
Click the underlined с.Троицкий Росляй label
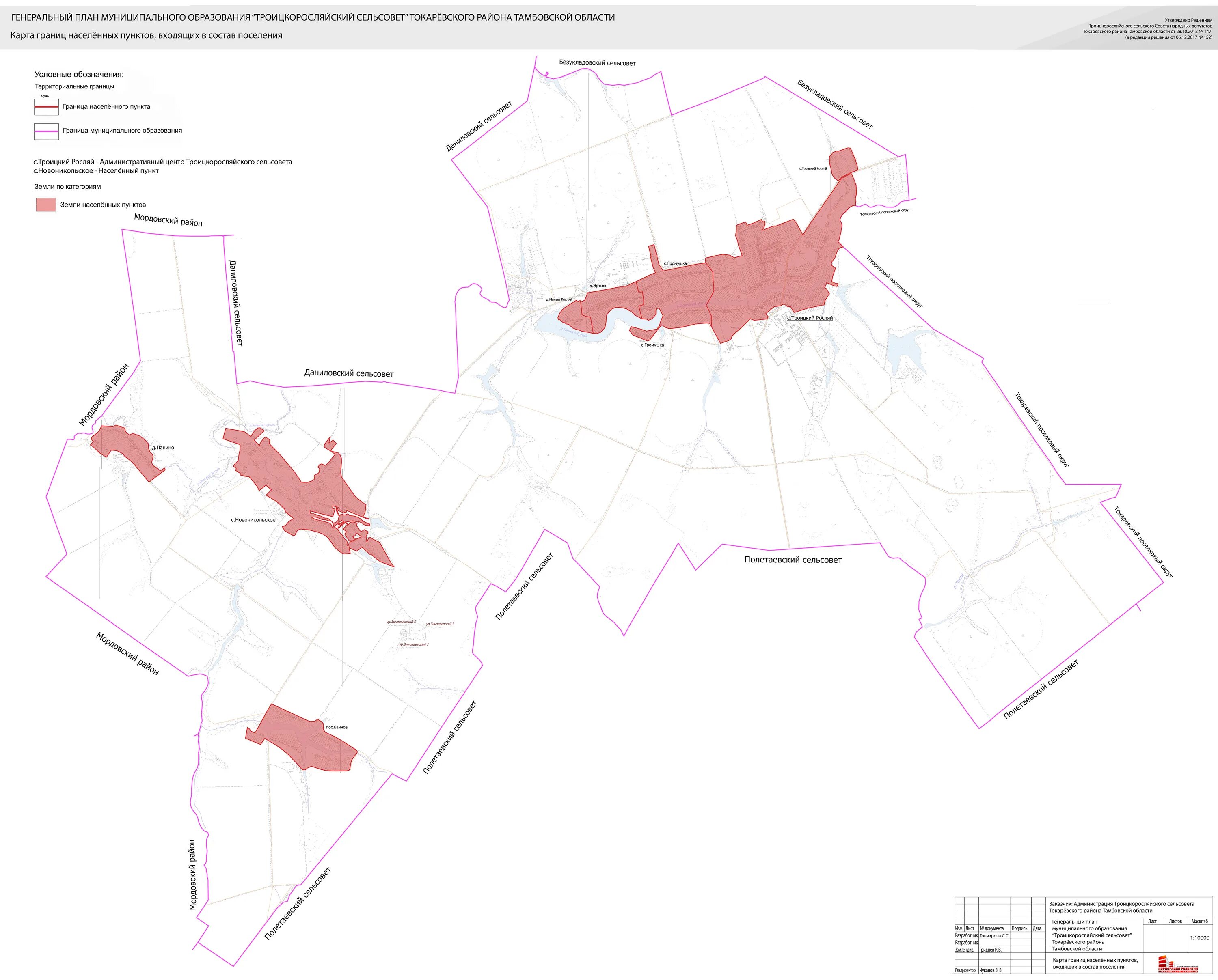810,318
